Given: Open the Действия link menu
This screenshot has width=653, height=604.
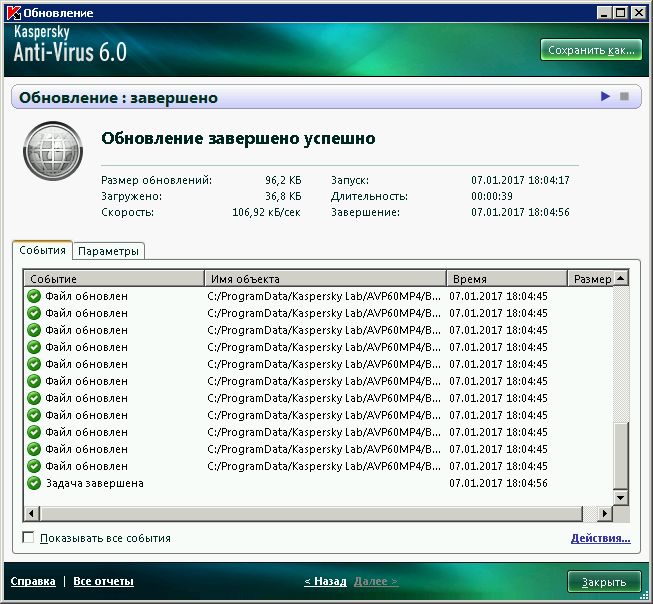Looking at the screenshot, I should pos(601,538).
